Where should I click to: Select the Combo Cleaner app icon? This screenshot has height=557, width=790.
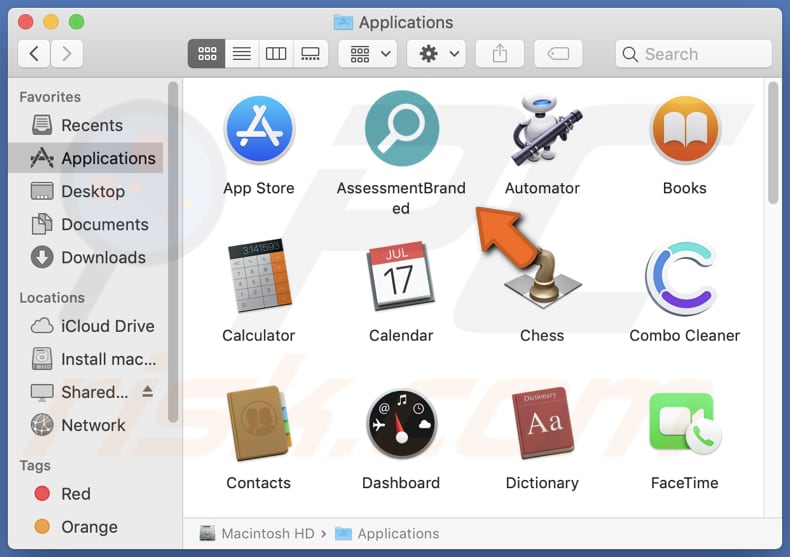[x=682, y=278]
